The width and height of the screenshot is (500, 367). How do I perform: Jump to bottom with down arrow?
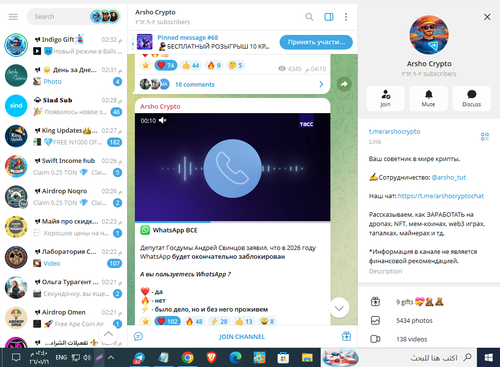tap(339, 308)
